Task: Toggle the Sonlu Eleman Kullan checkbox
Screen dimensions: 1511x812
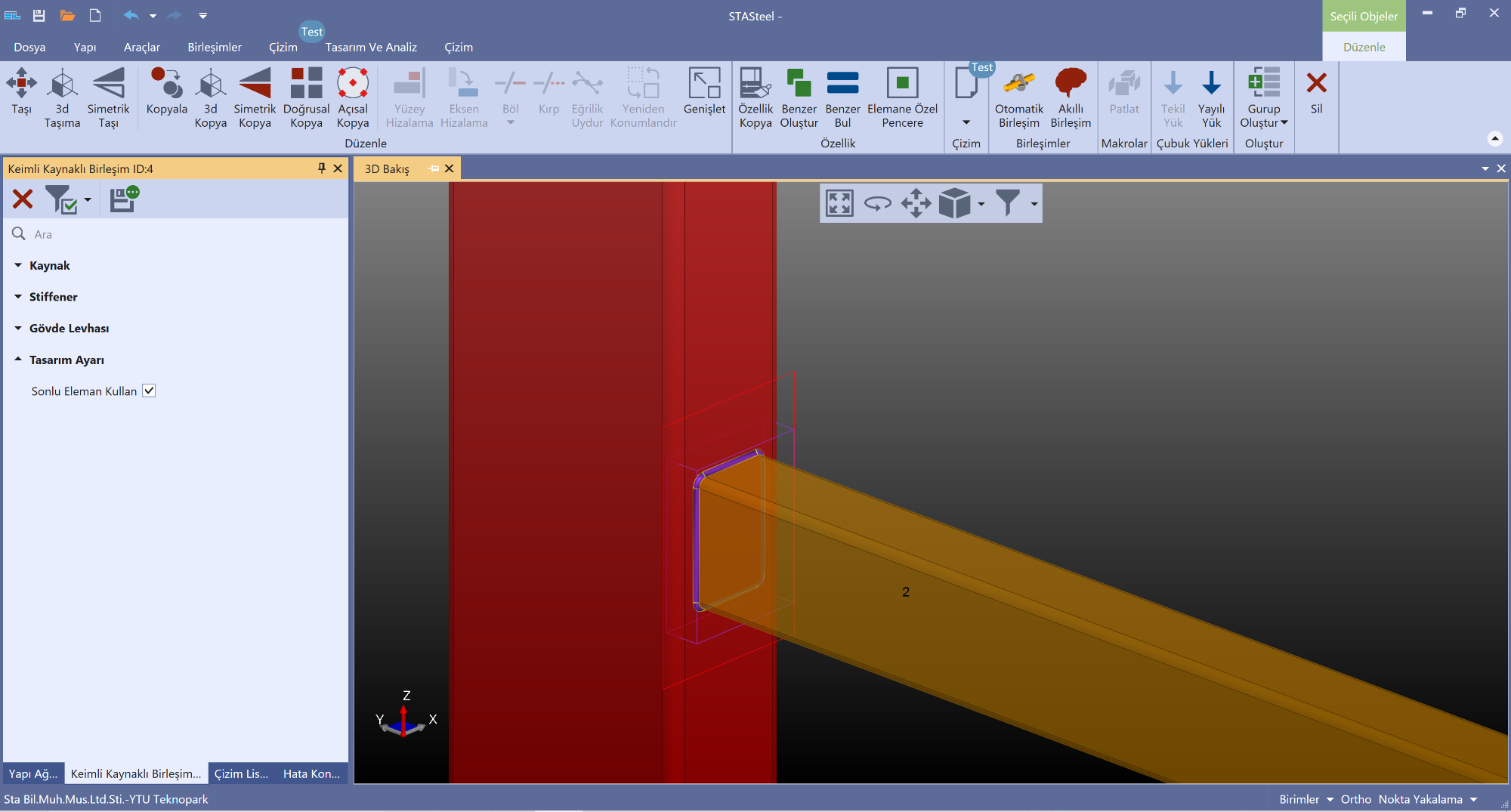Action: (x=149, y=391)
